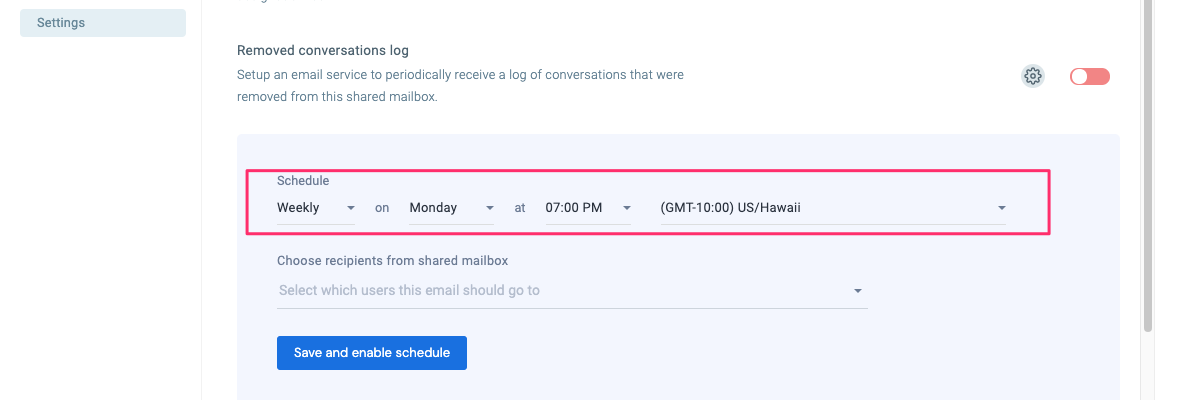Click the Weekly schedule value
This screenshot has width=1179, height=420.
(299, 207)
